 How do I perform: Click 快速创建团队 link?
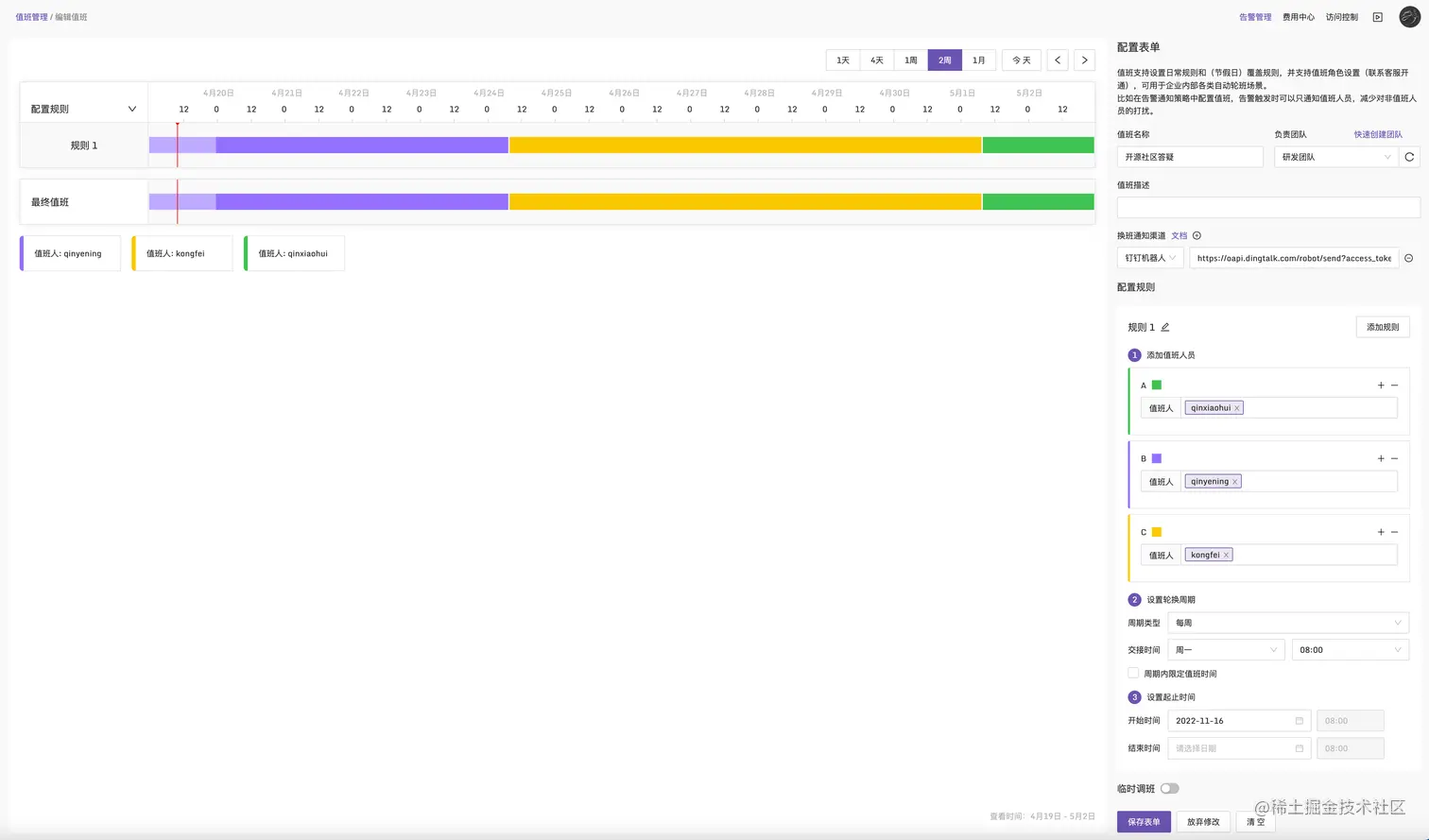coord(1378,134)
